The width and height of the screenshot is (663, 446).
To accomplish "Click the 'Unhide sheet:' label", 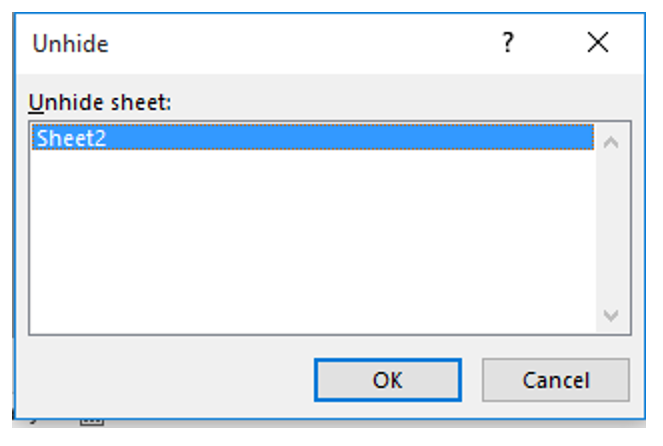I will click(100, 103).
